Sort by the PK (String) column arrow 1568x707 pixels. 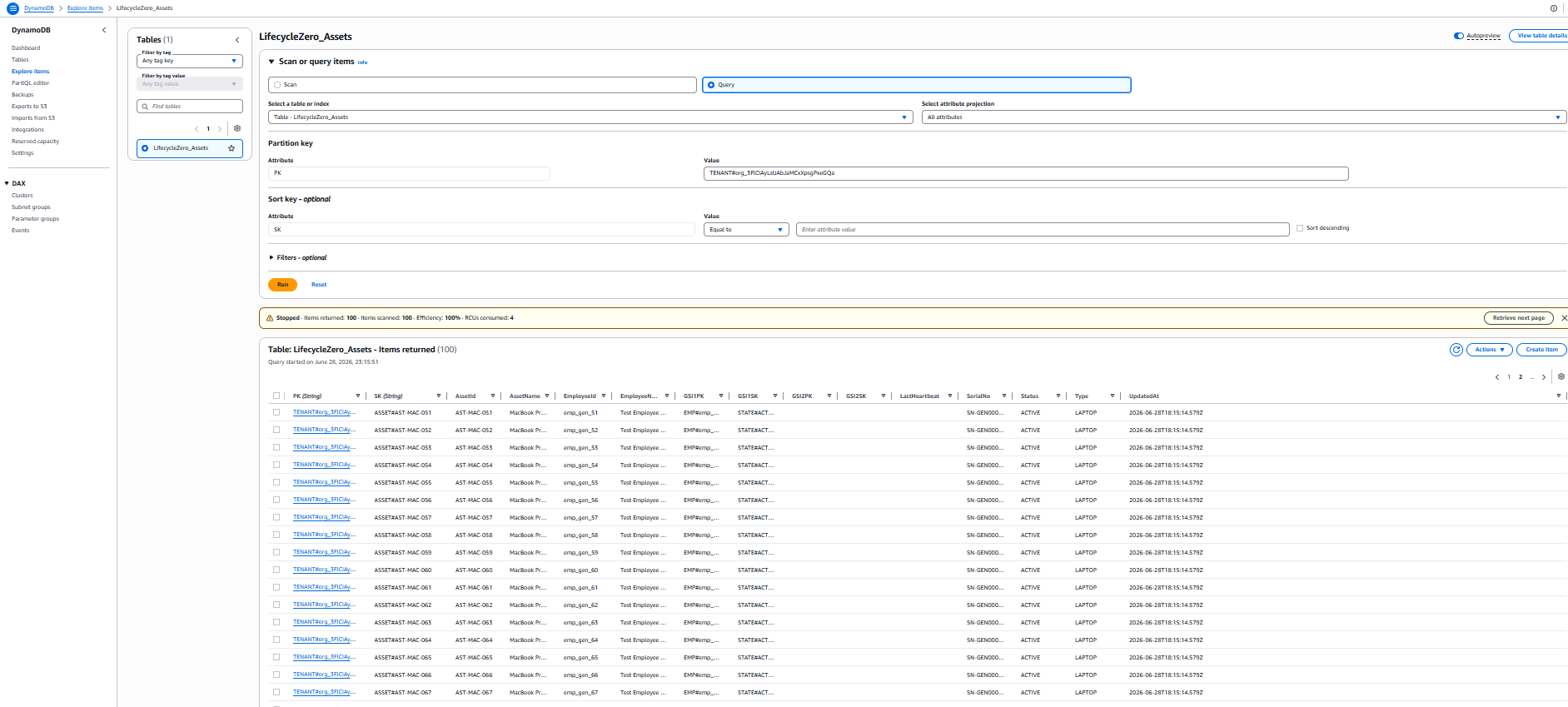click(x=358, y=396)
